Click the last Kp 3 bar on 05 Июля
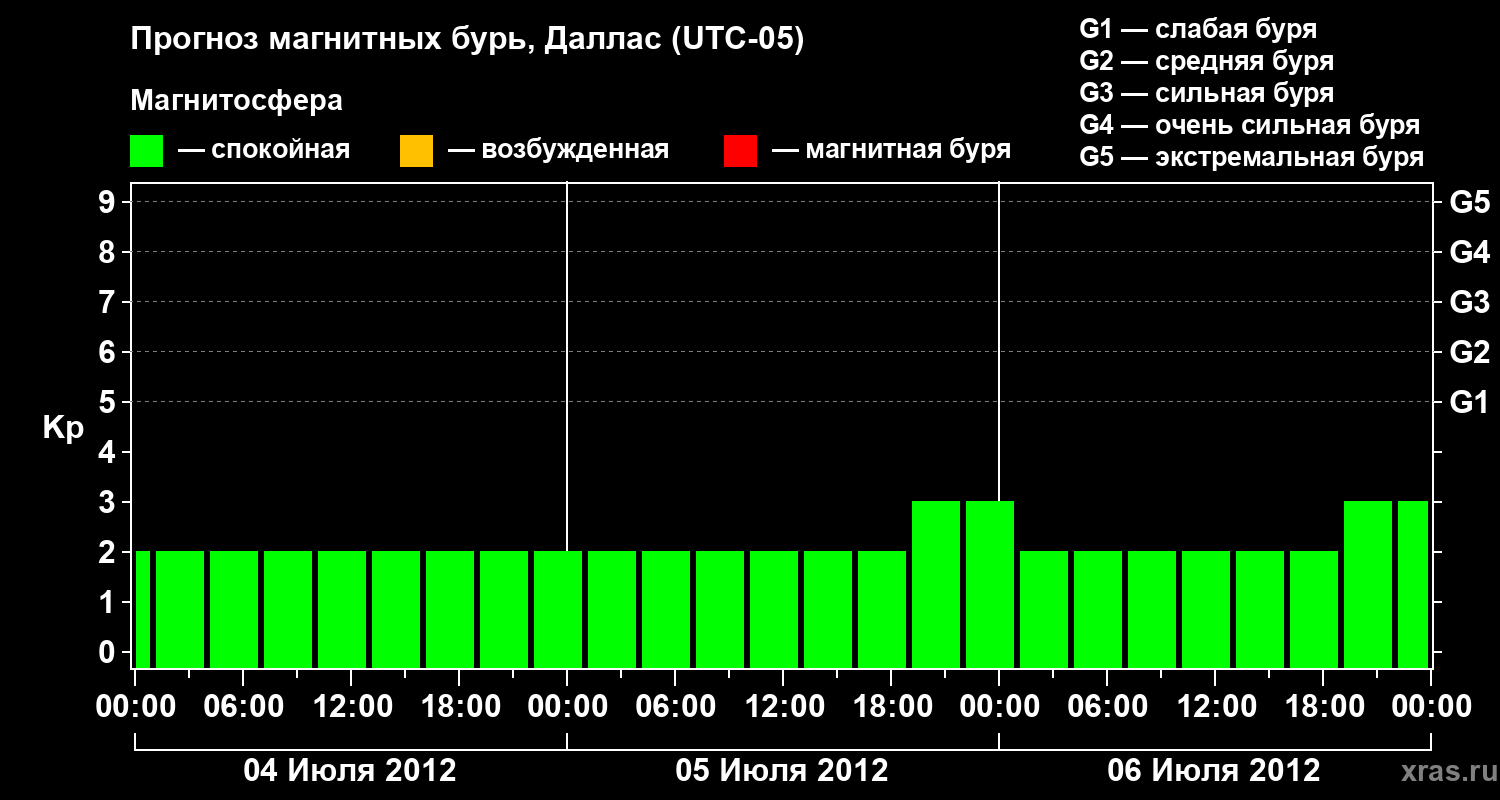The height and width of the screenshot is (800, 1500). pos(990,584)
